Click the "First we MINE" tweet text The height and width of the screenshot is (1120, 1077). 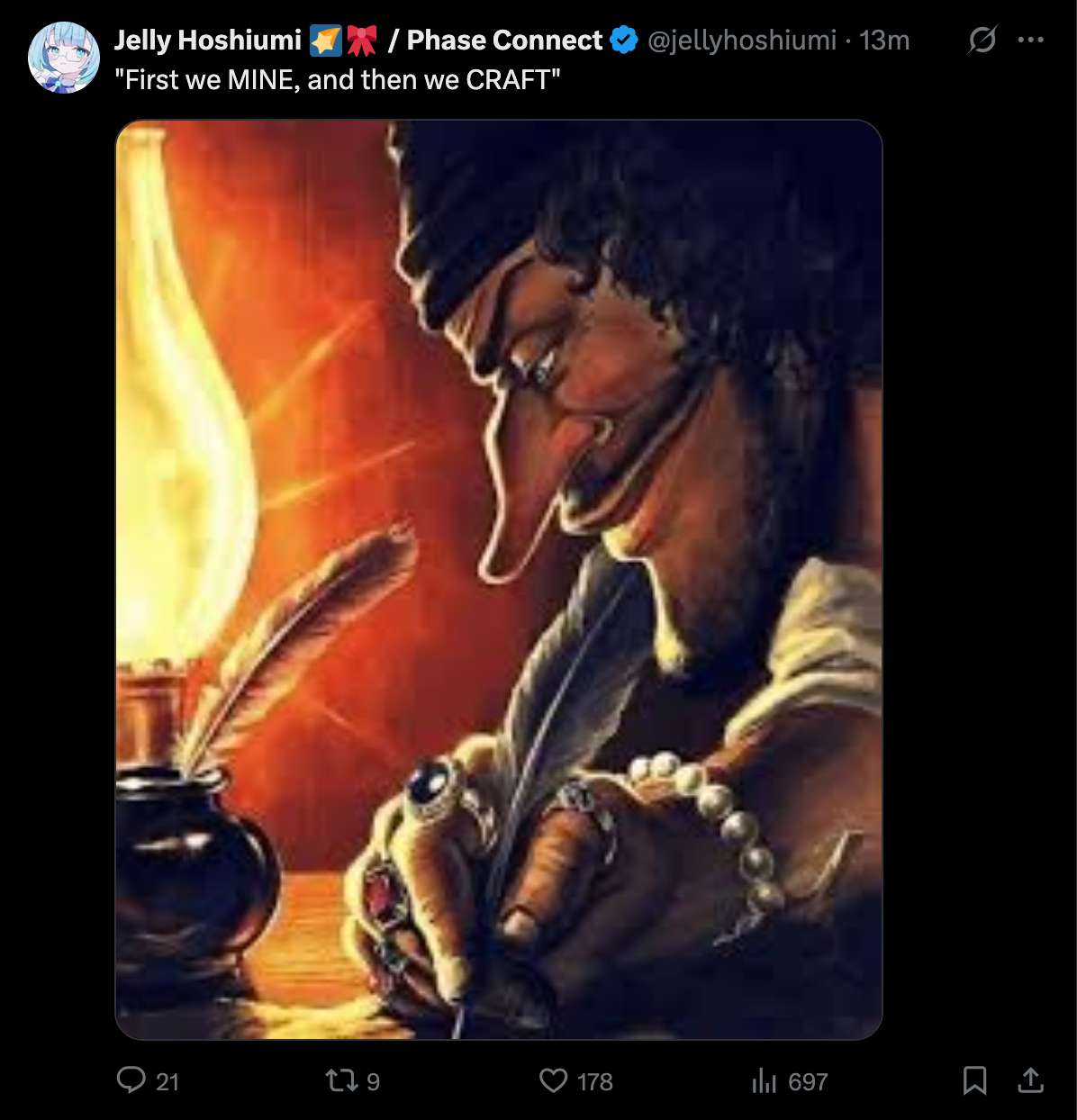point(338,80)
